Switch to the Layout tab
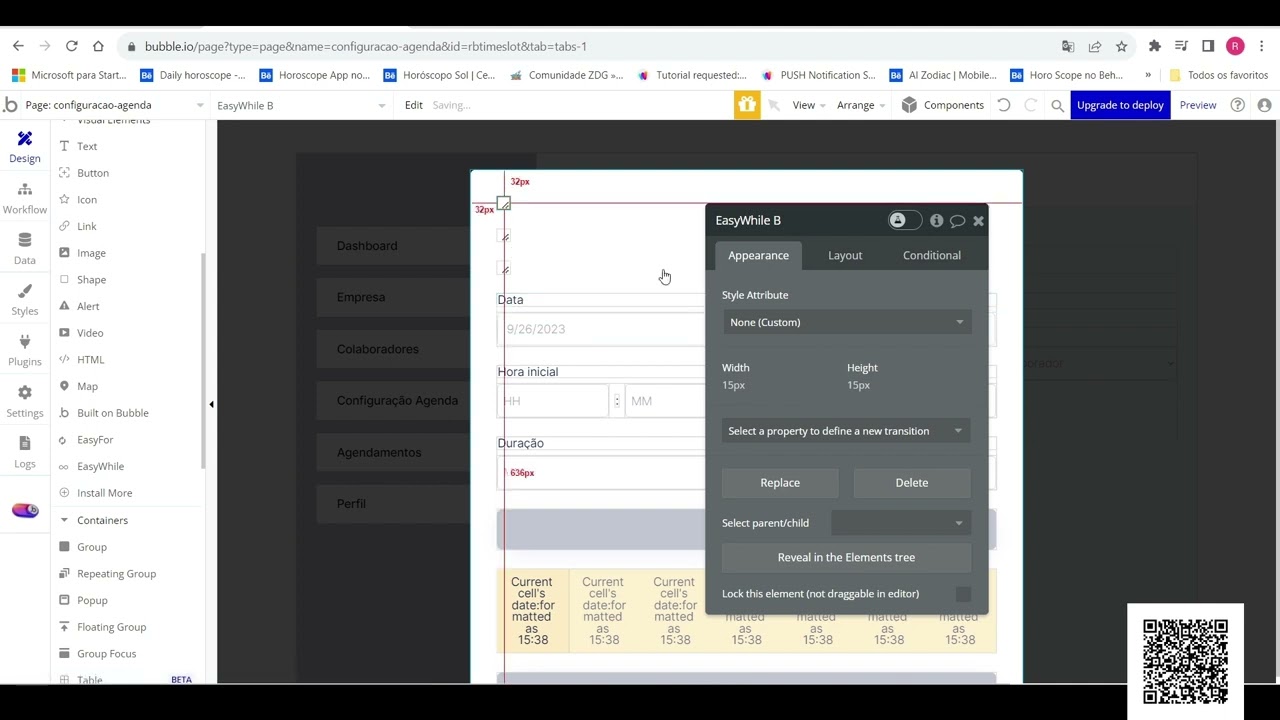The height and width of the screenshot is (720, 1280). click(845, 255)
